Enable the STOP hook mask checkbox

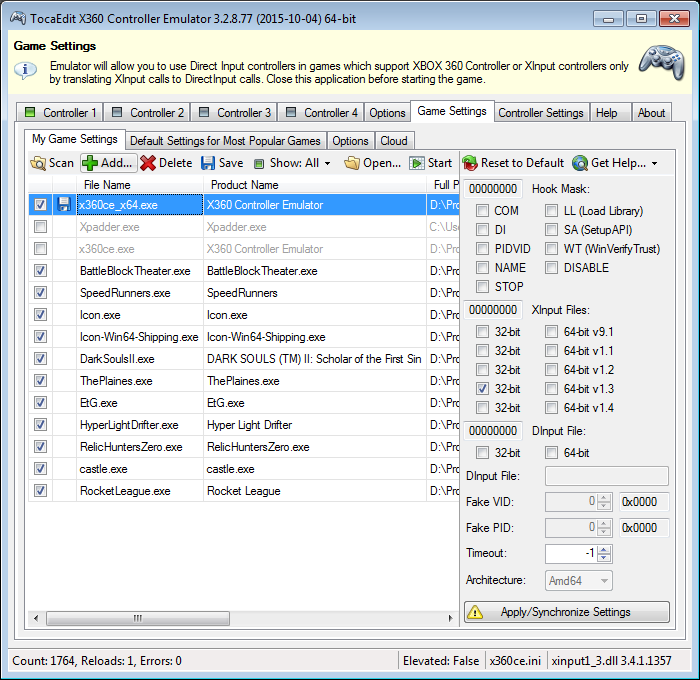[x=483, y=286]
